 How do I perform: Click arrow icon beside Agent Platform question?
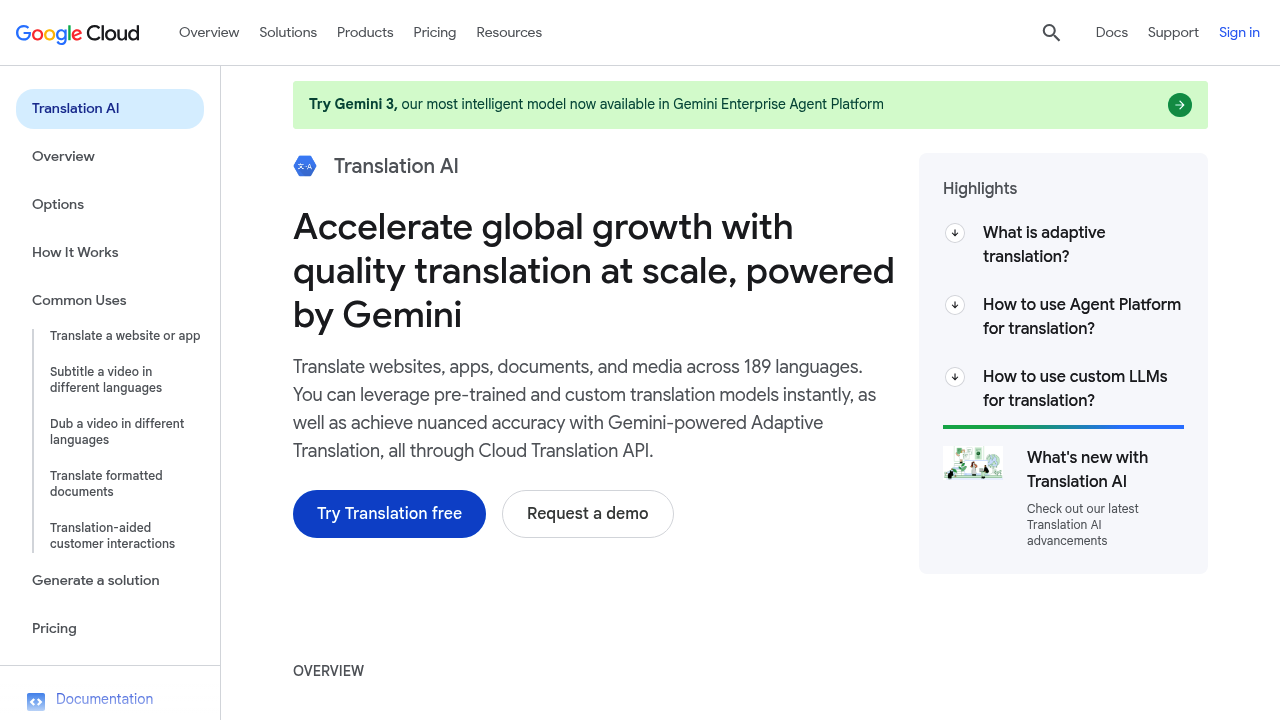tap(955, 305)
